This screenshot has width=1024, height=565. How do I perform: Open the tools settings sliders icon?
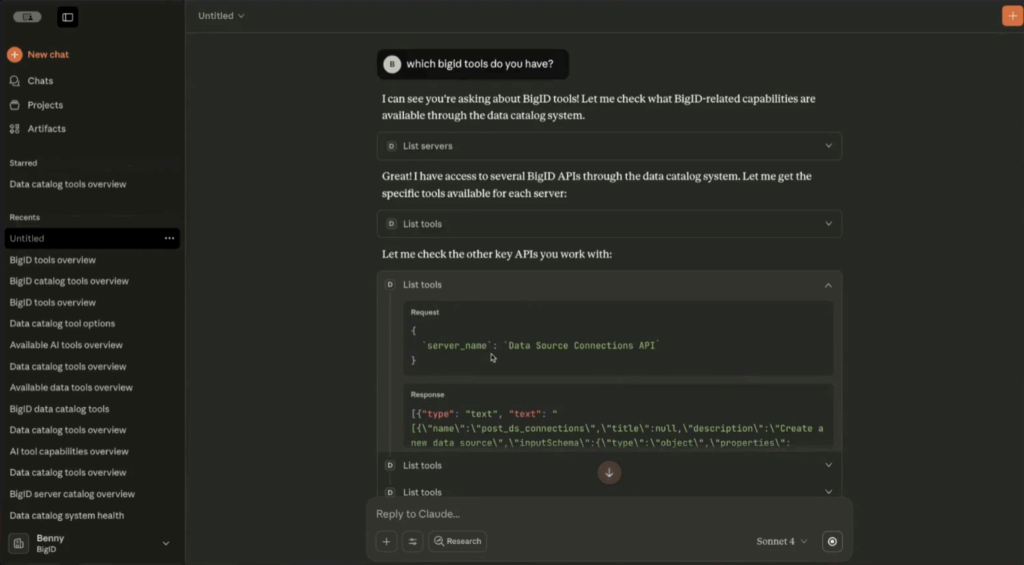pos(412,541)
